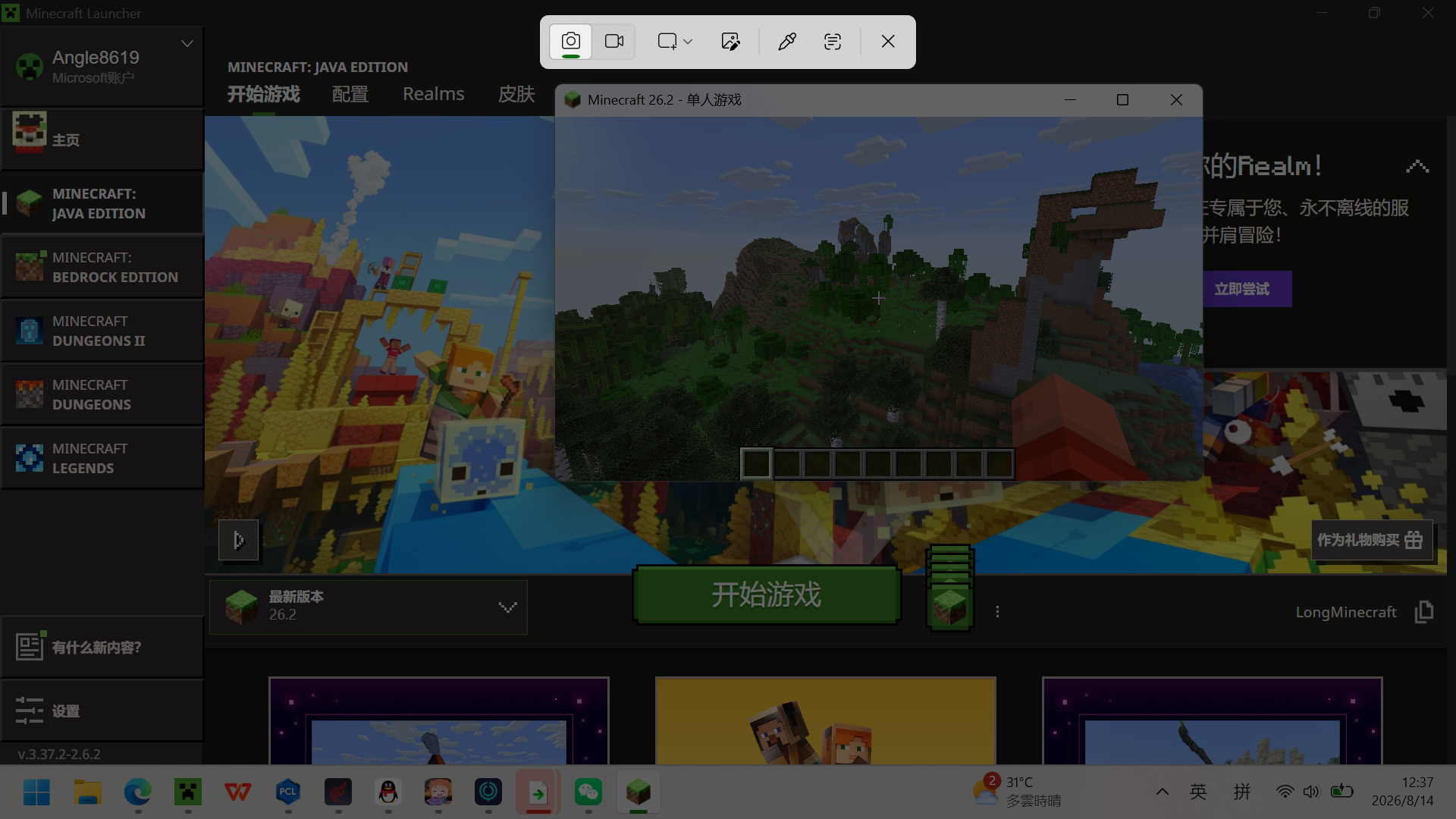
Task: Open launcher 设置 settings
Action: (102, 711)
